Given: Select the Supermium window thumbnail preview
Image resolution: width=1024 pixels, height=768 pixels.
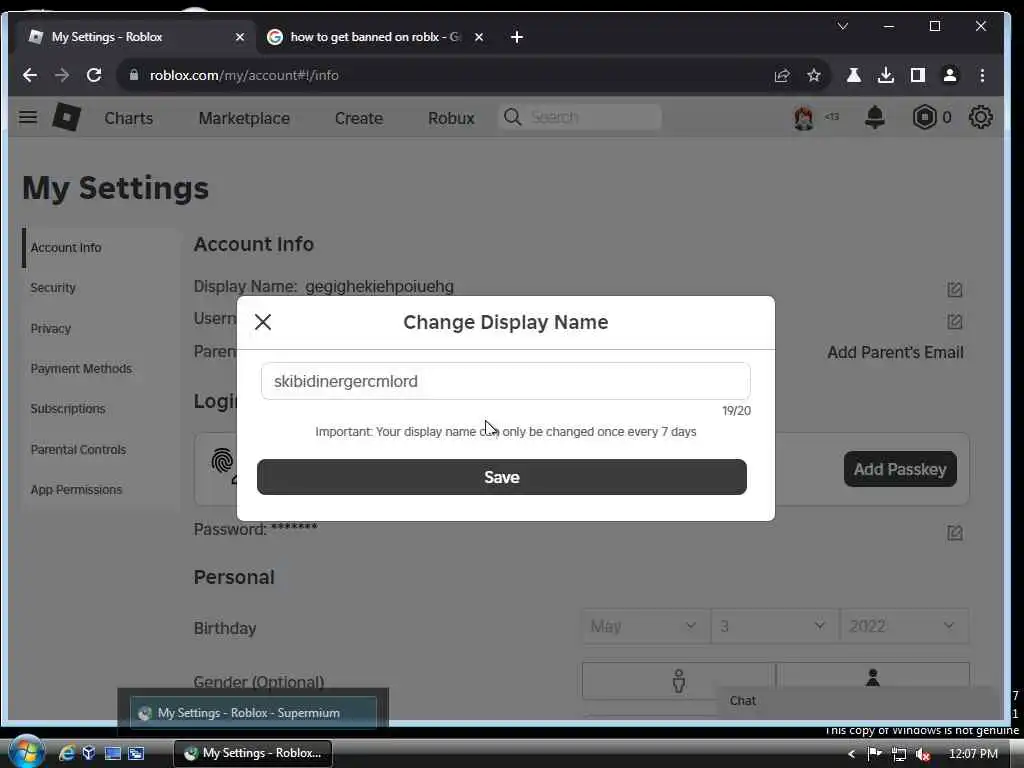Looking at the screenshot, I should pos(253,712).
